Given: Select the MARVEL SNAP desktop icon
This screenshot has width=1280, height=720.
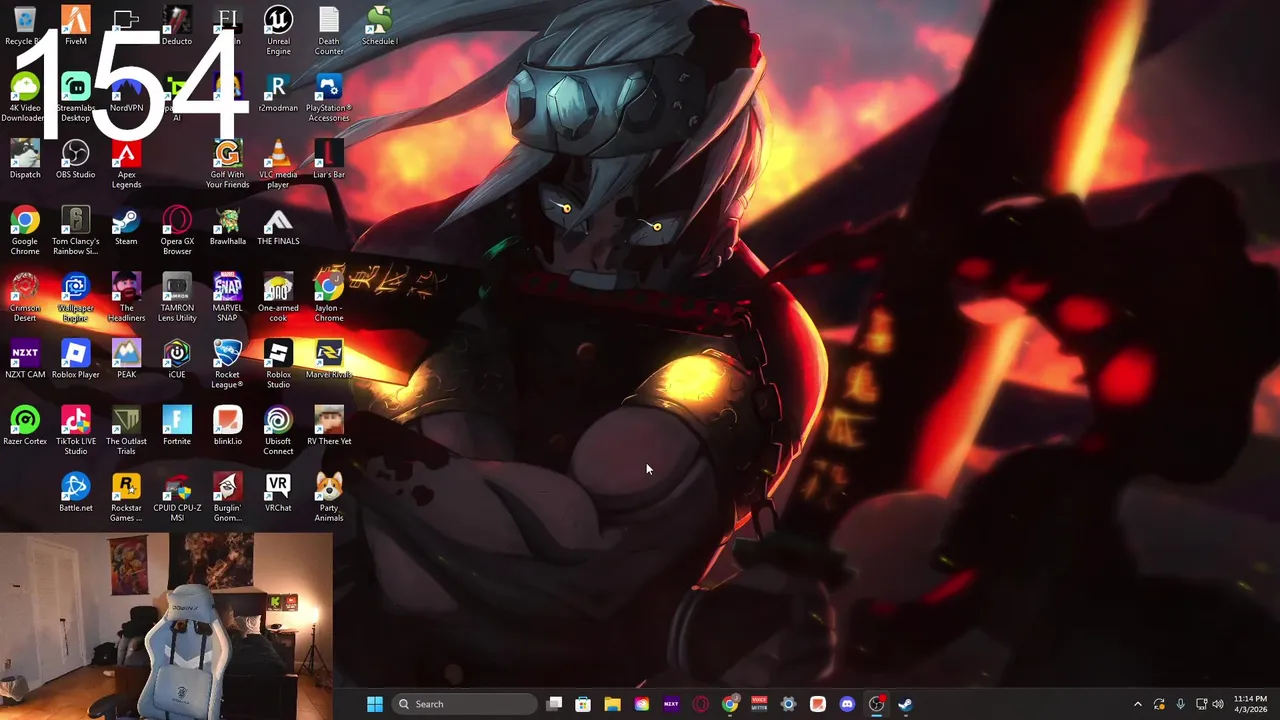Looking at the screenshot, I should pyautogui.click(x=228, y=298).
